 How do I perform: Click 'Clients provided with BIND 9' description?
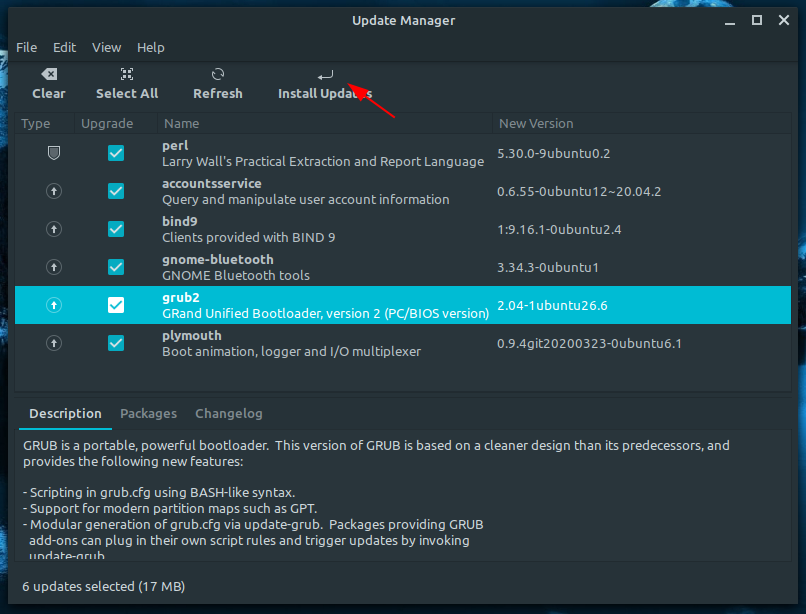click(x=249, y=238)
